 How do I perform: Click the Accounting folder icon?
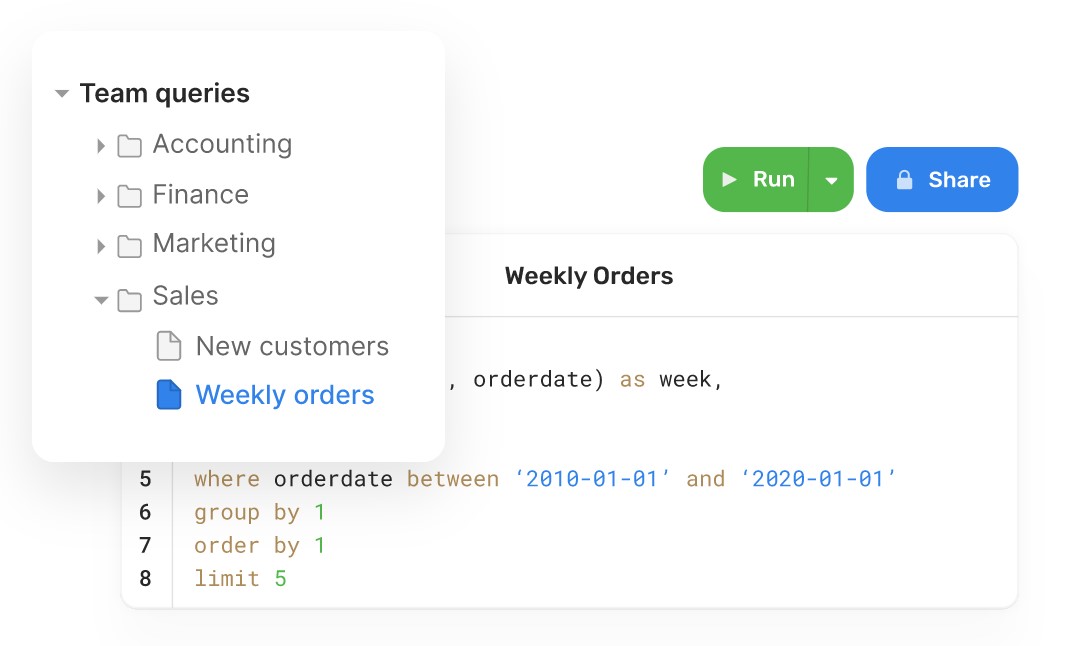(x=129, y=146)
